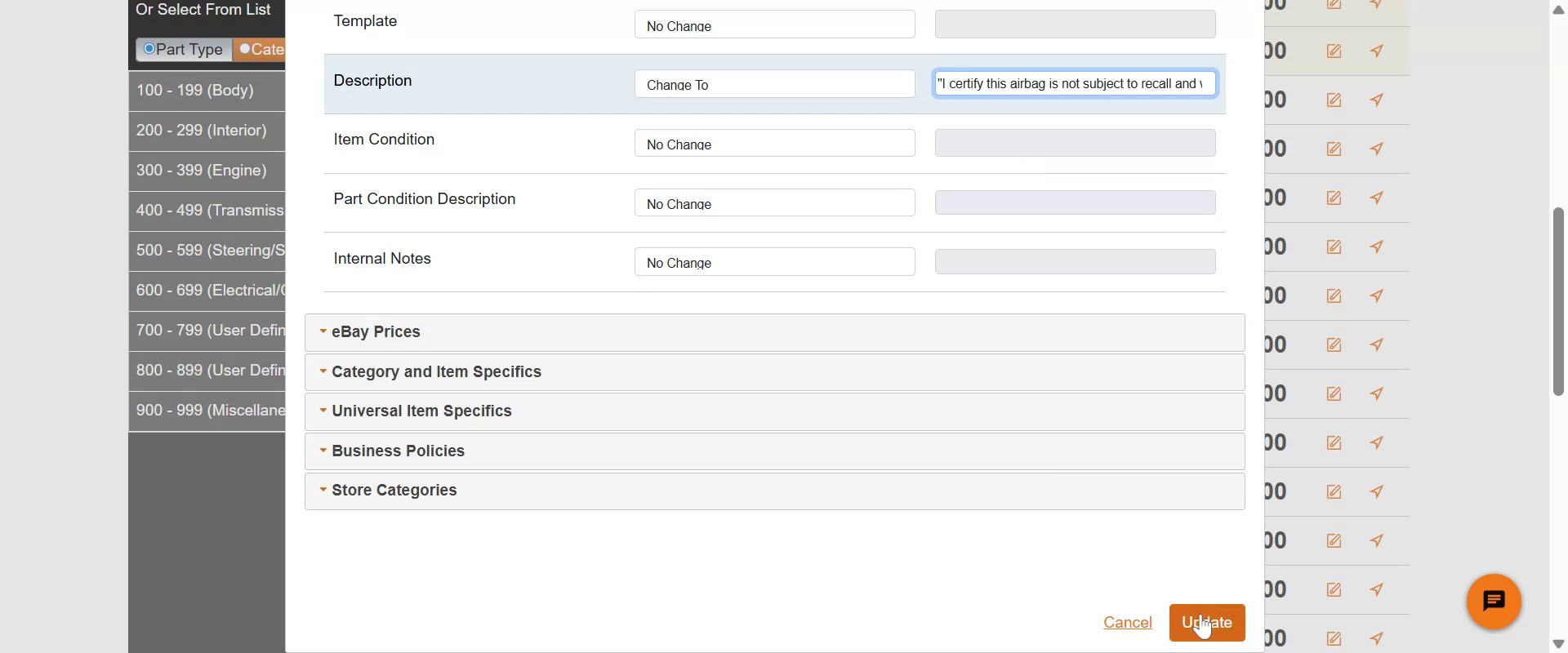1568x653 pixels.
Task: Click edit pencil icon level with Part Condition Description
Action: pos(1334,198)
